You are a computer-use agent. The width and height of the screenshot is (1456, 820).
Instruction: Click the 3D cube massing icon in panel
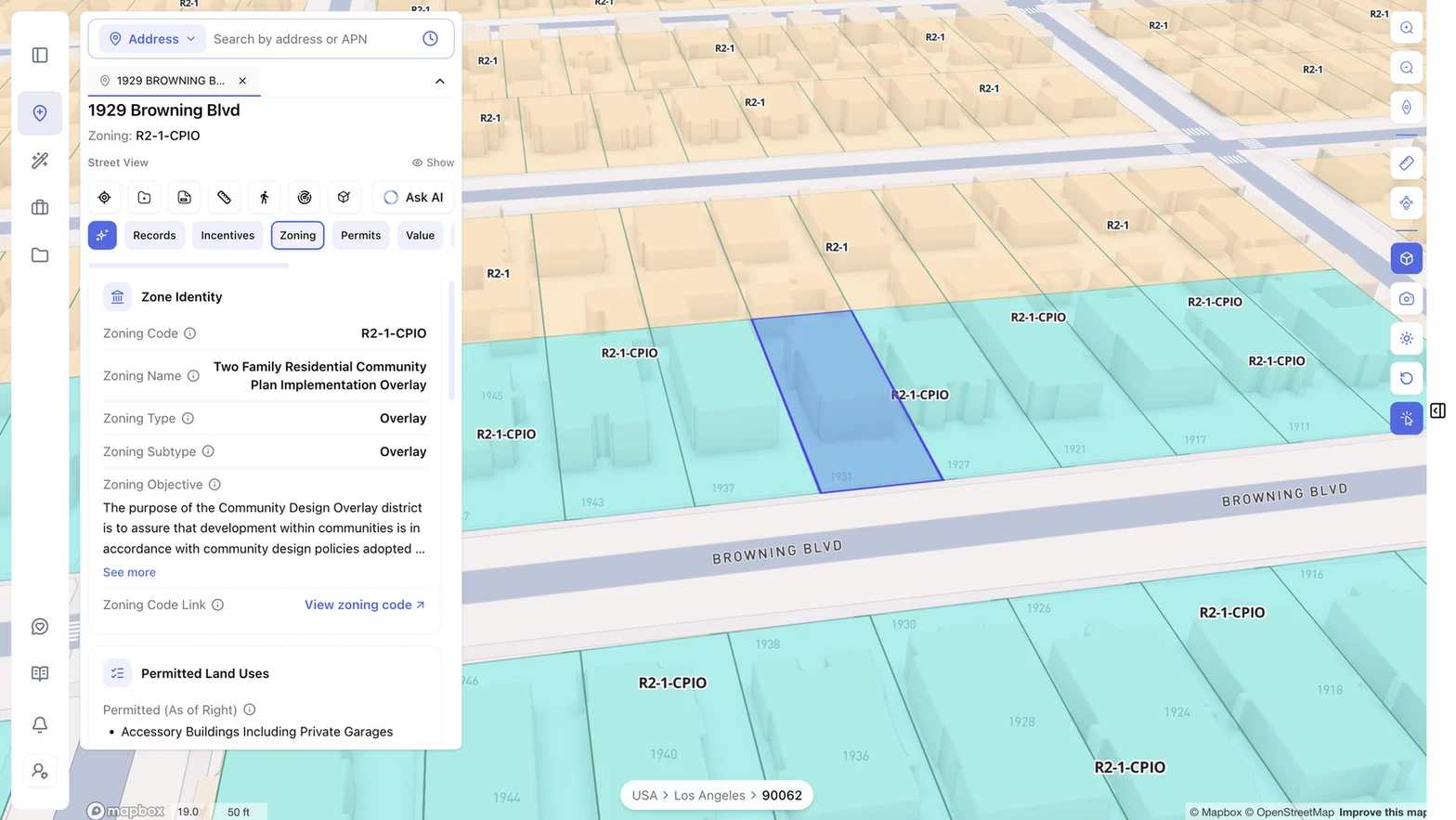pos(344,198)
